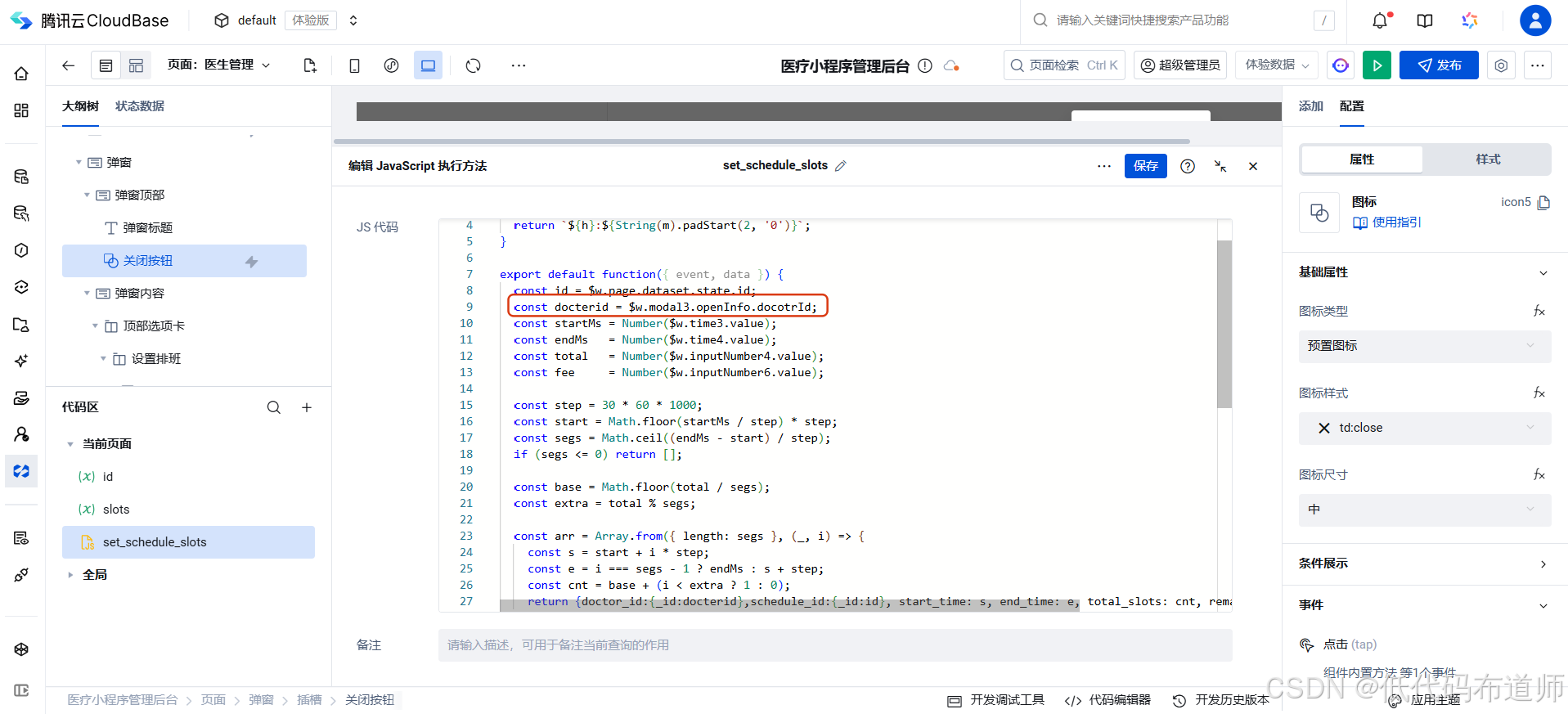This screenshot has width=1568, height=714.
Task: Open the more options ellipsis in toolbar
Action: (x=519, y=65)
